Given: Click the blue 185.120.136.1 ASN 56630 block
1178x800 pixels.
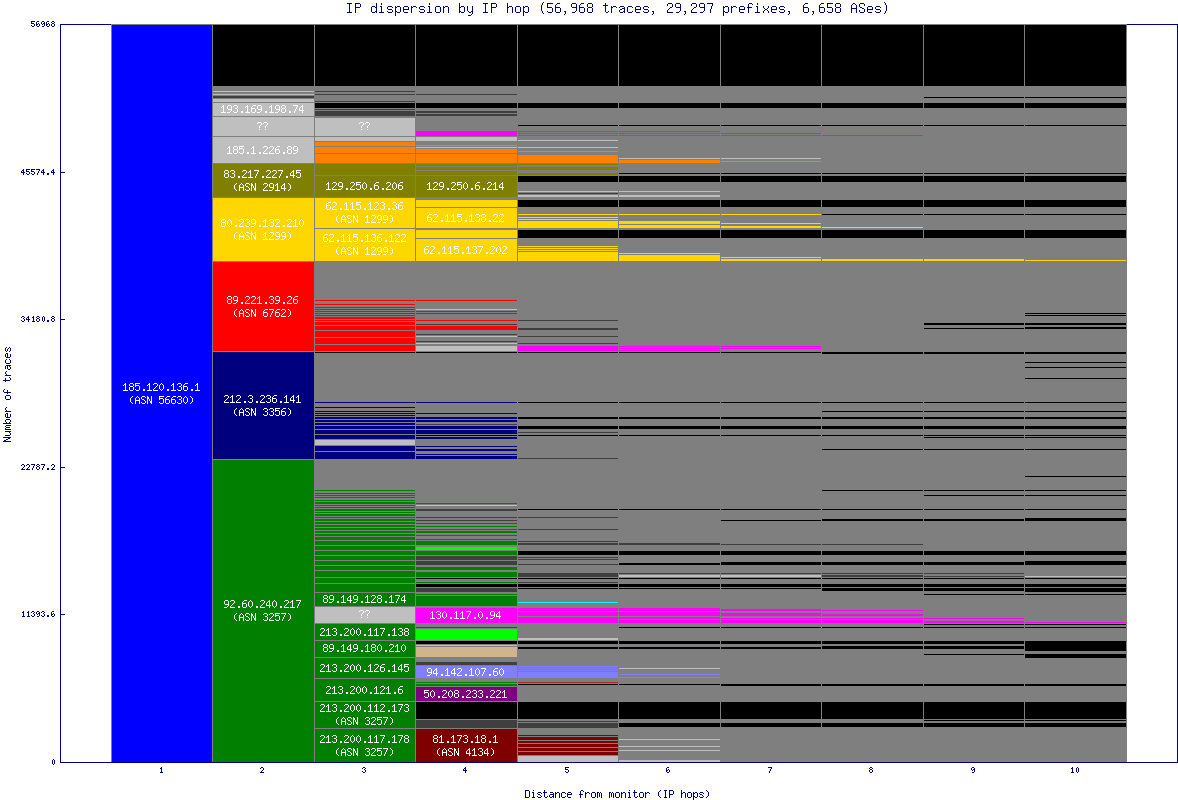Looking at the screenshot, I should pyautogui.click(x=161, y=393).
